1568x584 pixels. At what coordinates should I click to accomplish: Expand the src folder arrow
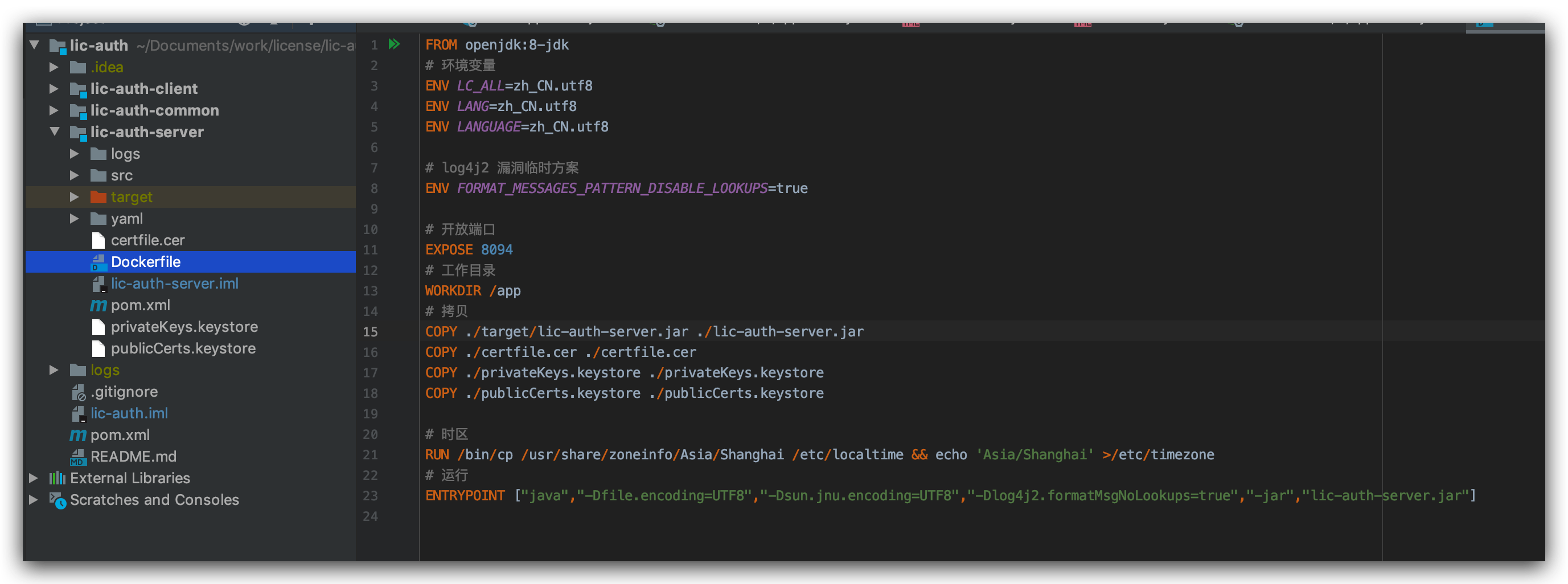coord(74,175)
